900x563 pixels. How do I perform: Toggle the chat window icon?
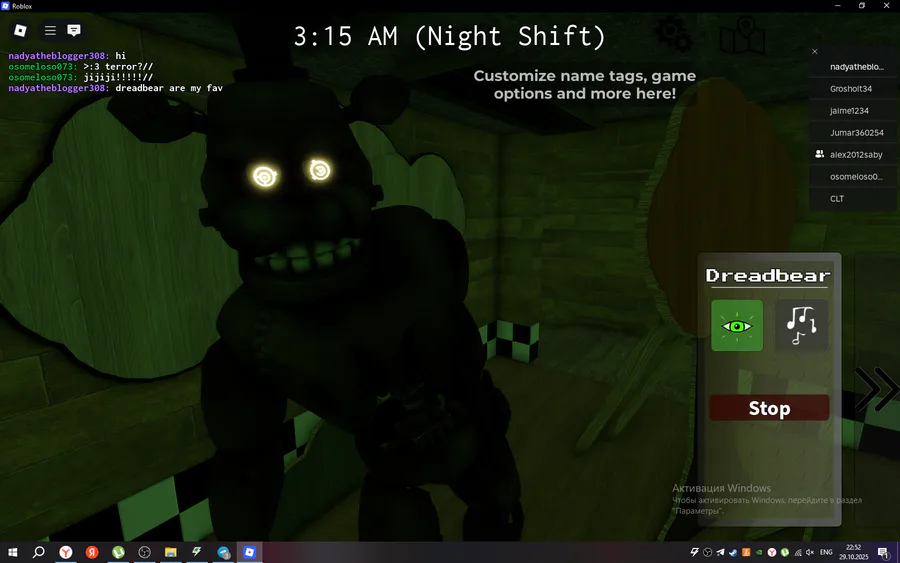(x=73, y=30)
